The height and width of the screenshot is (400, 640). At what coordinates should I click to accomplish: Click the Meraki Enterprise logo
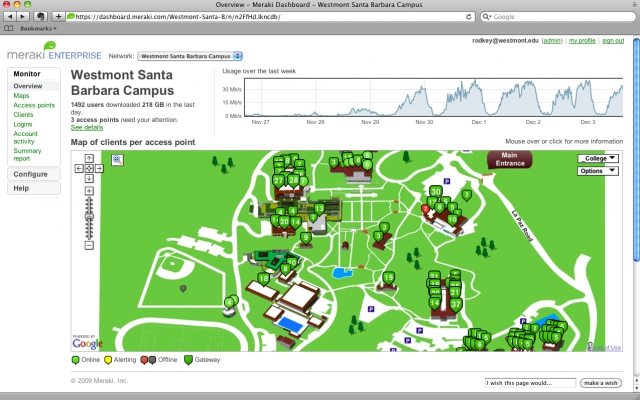click(54, 51)
